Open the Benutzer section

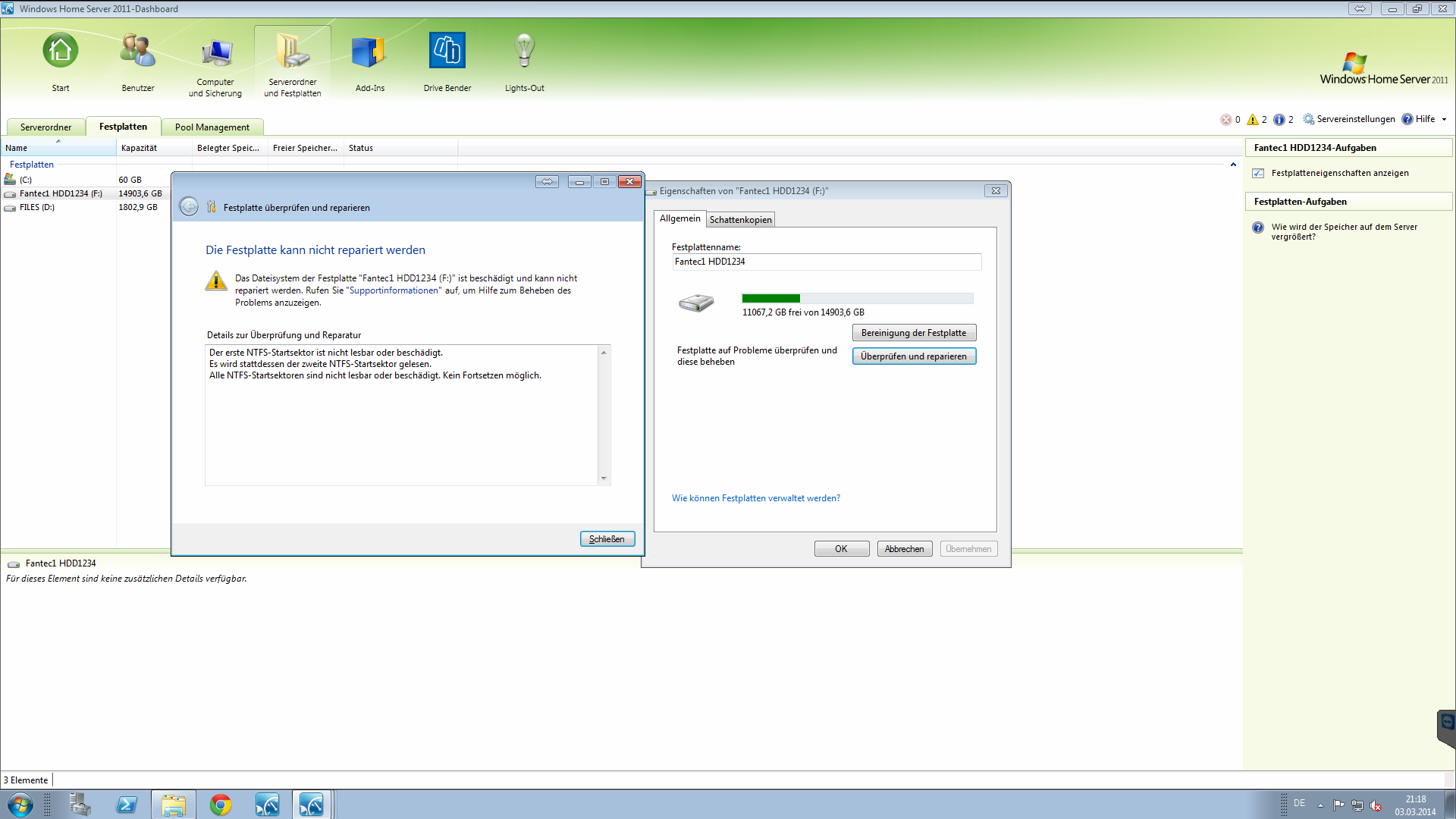click(138, 62)
